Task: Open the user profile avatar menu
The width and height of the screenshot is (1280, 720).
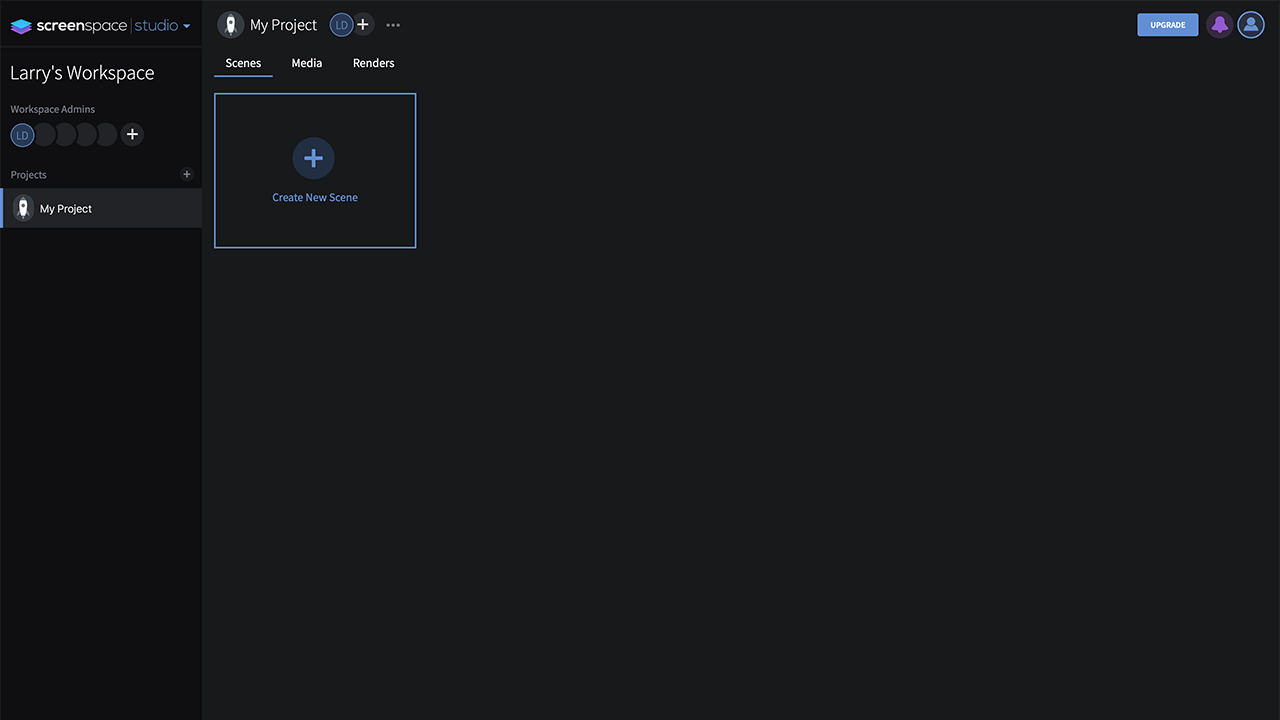Action: click(1251, 25)
